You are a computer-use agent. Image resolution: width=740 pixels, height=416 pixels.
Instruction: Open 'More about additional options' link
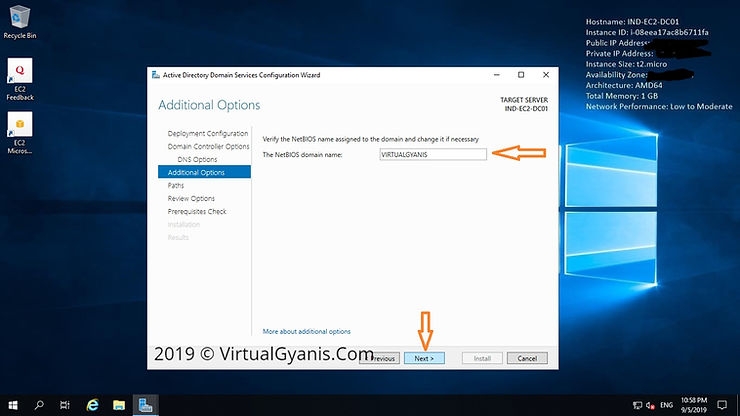point(306,331)
